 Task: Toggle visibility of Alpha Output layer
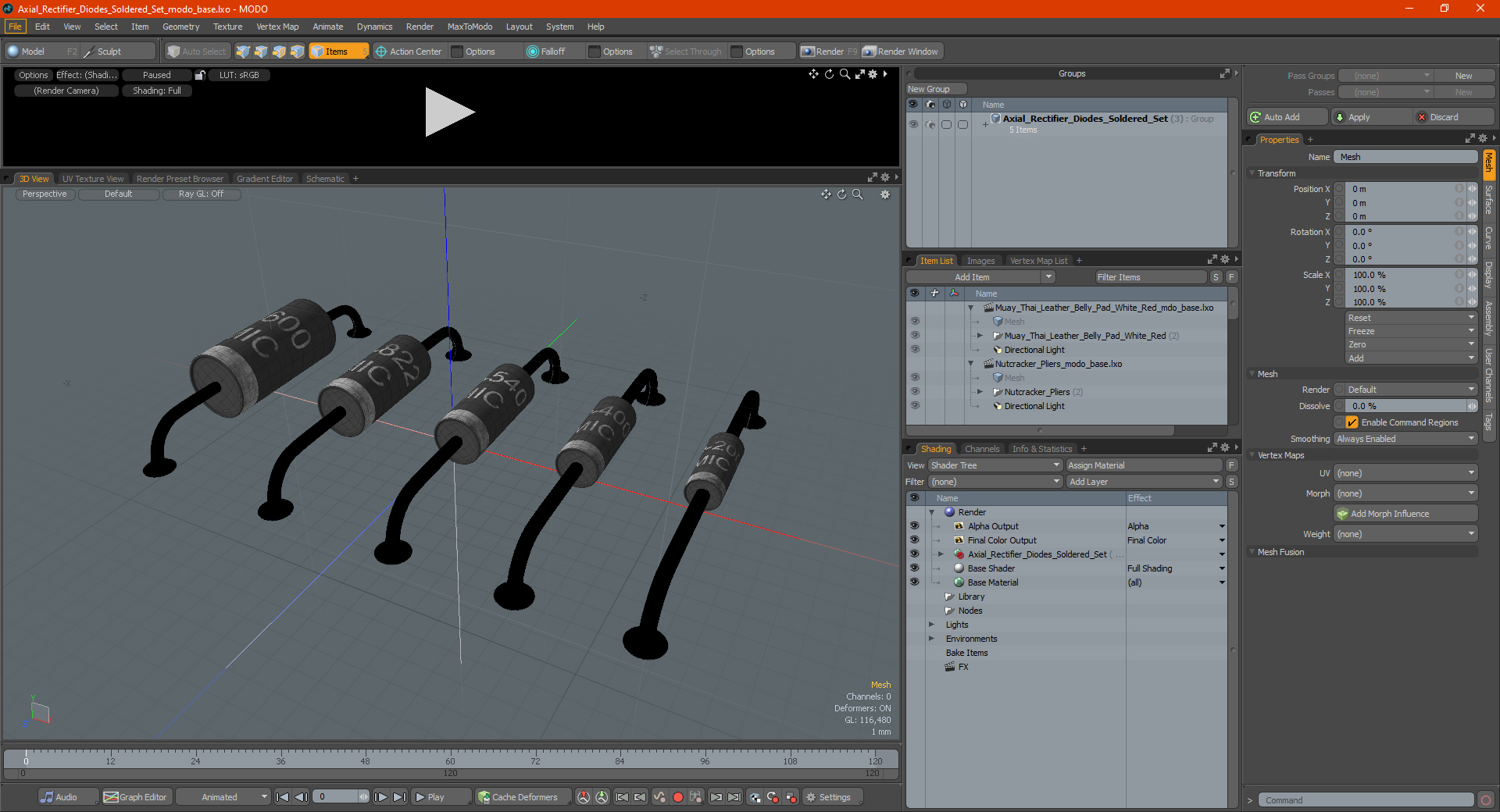point(914,526)
